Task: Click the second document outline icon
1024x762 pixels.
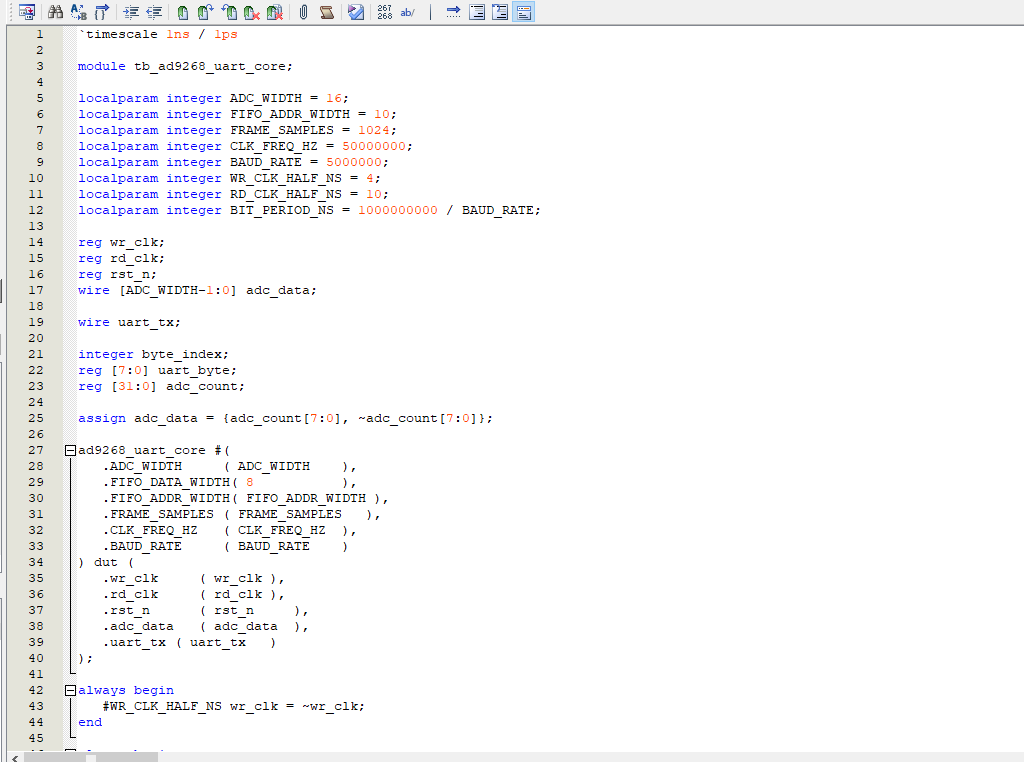Action: (500, 12)
